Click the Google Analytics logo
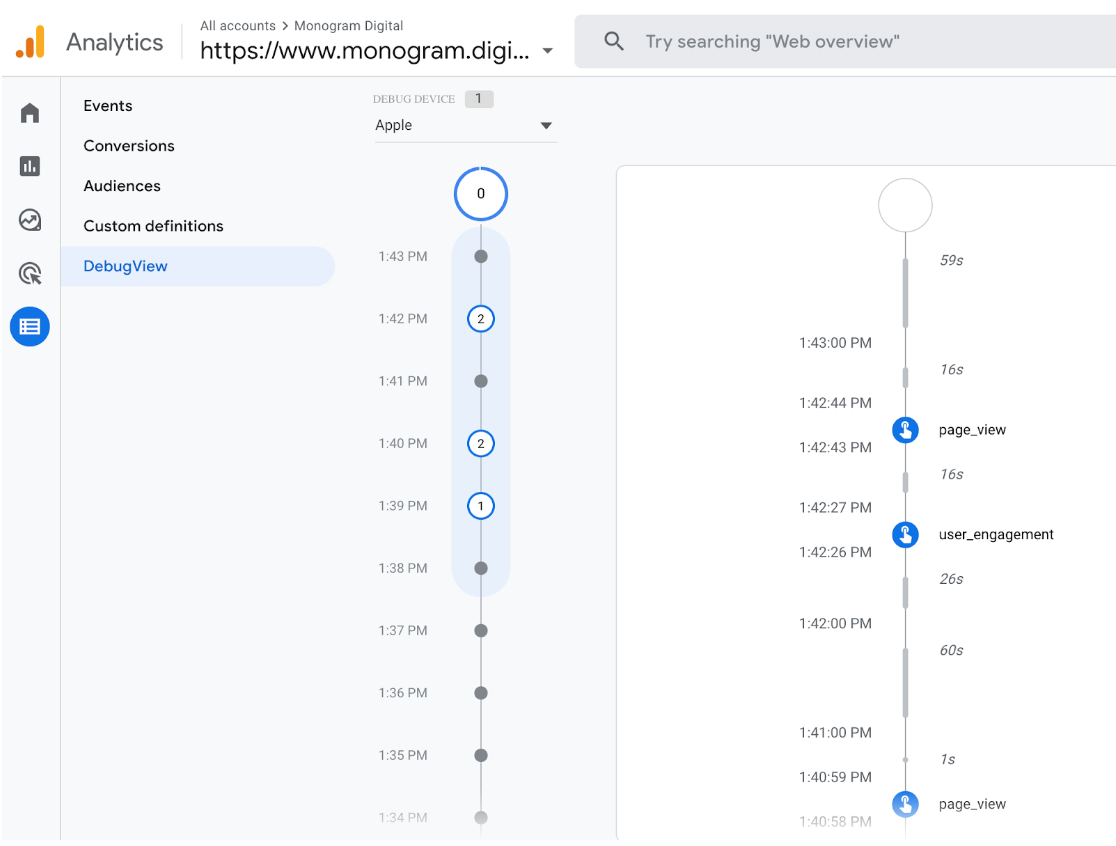The height and width of the screenshot is (846, 1116). [x=30, y=42]
